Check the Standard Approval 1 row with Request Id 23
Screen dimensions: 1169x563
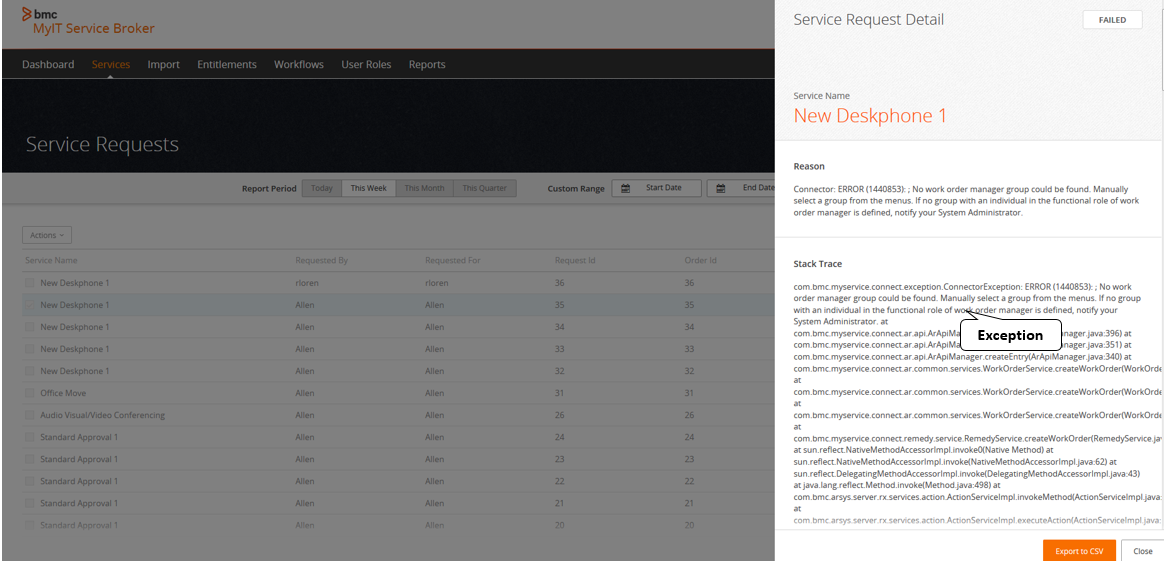[30, 459]
